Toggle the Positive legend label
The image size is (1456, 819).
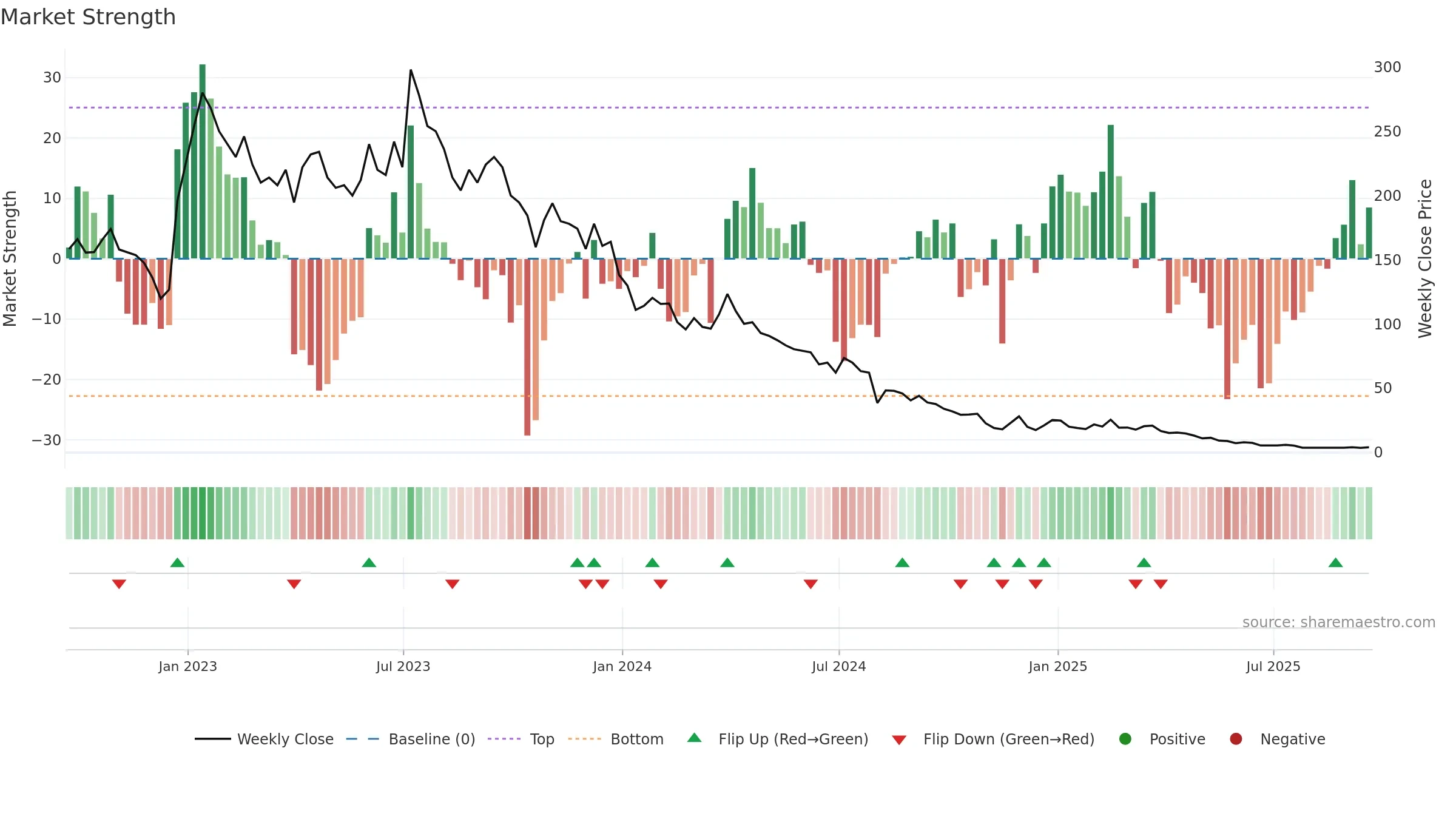(1178, 740)
